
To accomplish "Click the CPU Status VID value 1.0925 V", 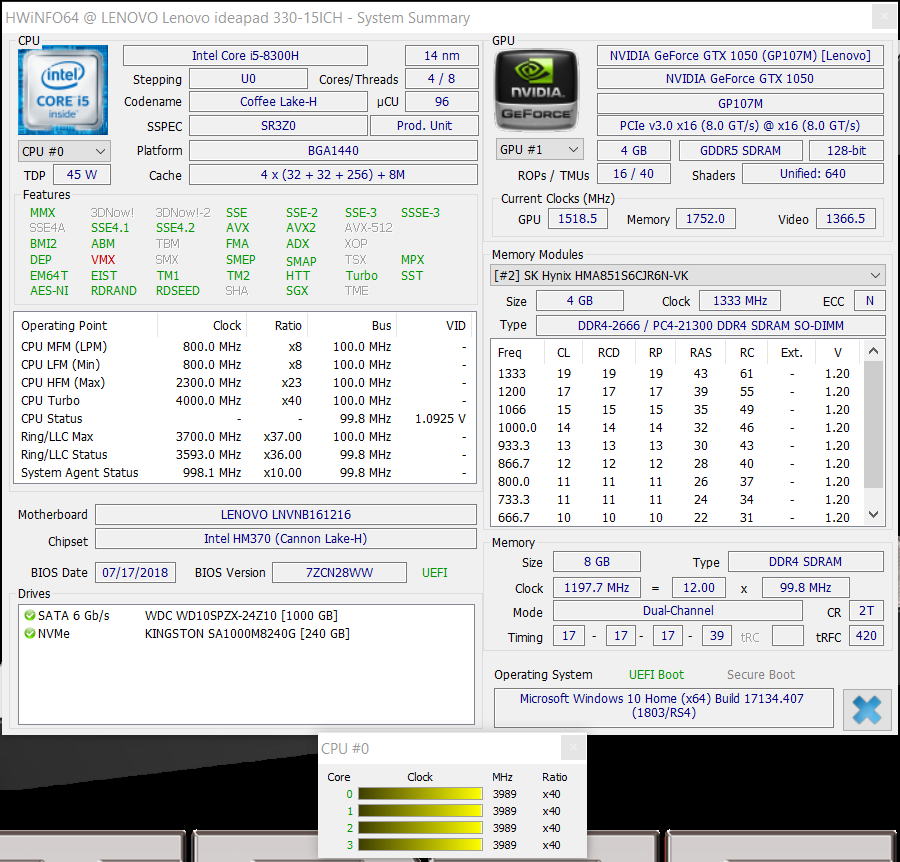I will tap(440, 419).
